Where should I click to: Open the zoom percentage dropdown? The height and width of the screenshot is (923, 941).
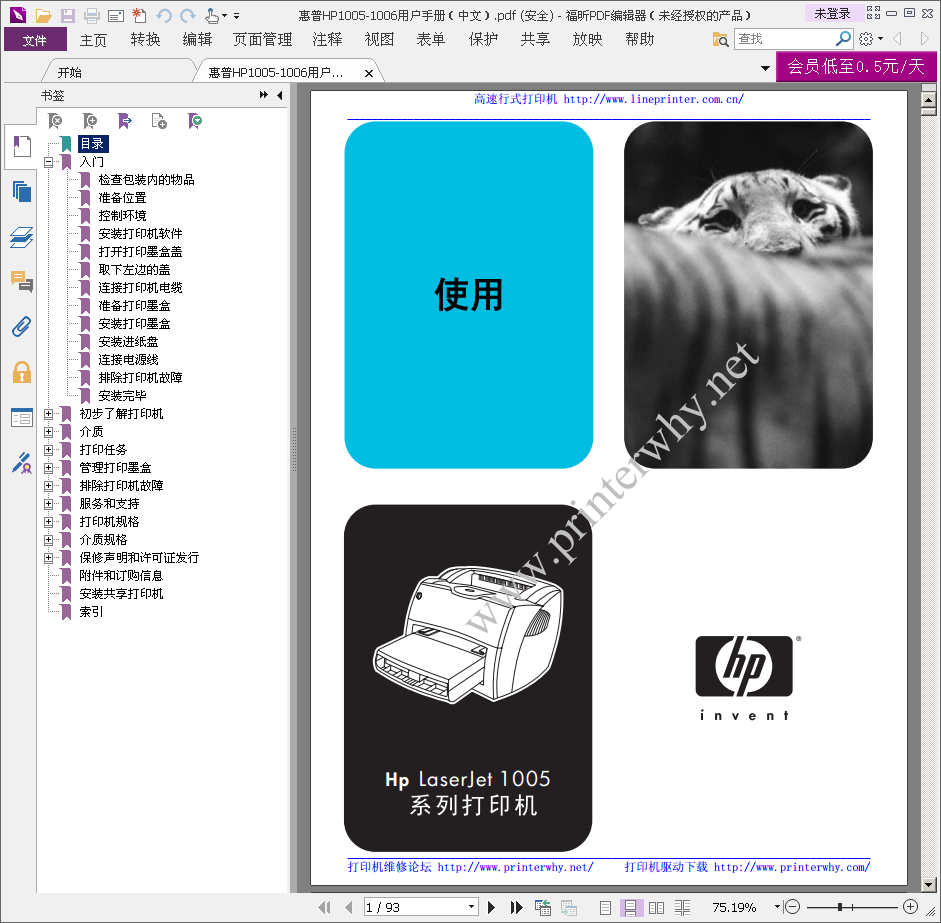pos(777,907)
